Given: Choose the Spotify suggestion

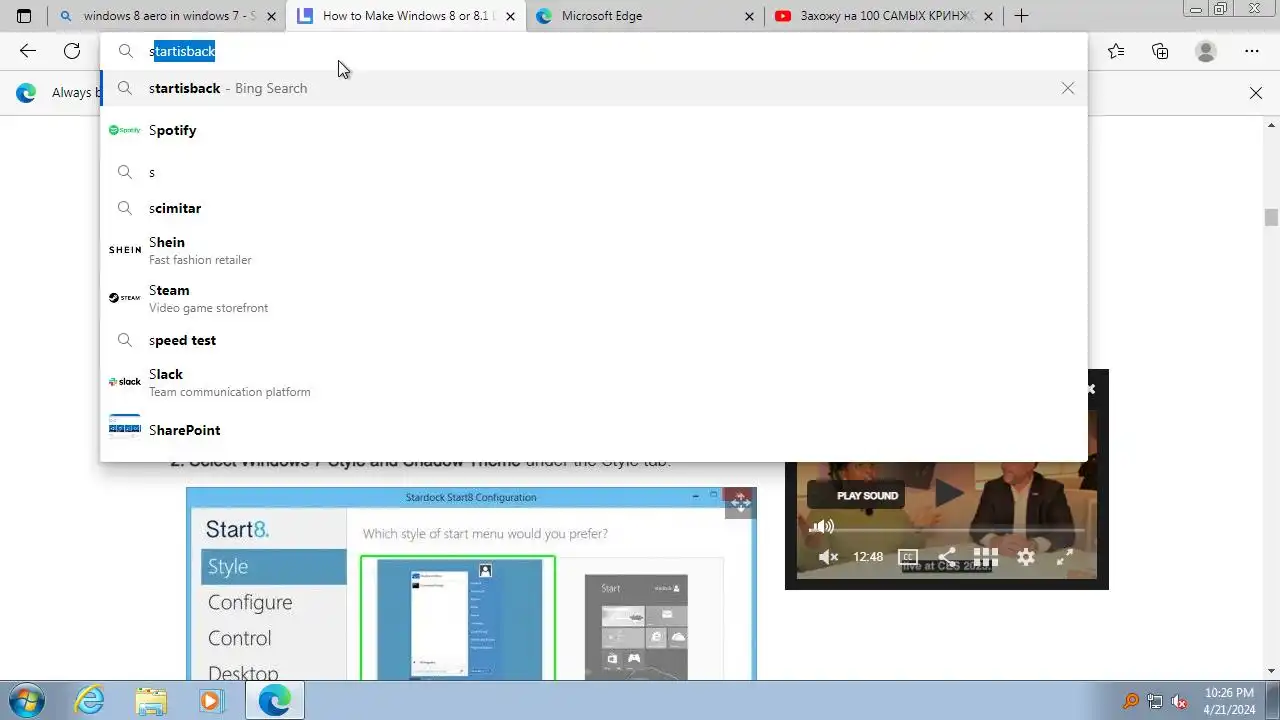Looking at the screenshot, I should pyautogui.click(x=593, y=130).
